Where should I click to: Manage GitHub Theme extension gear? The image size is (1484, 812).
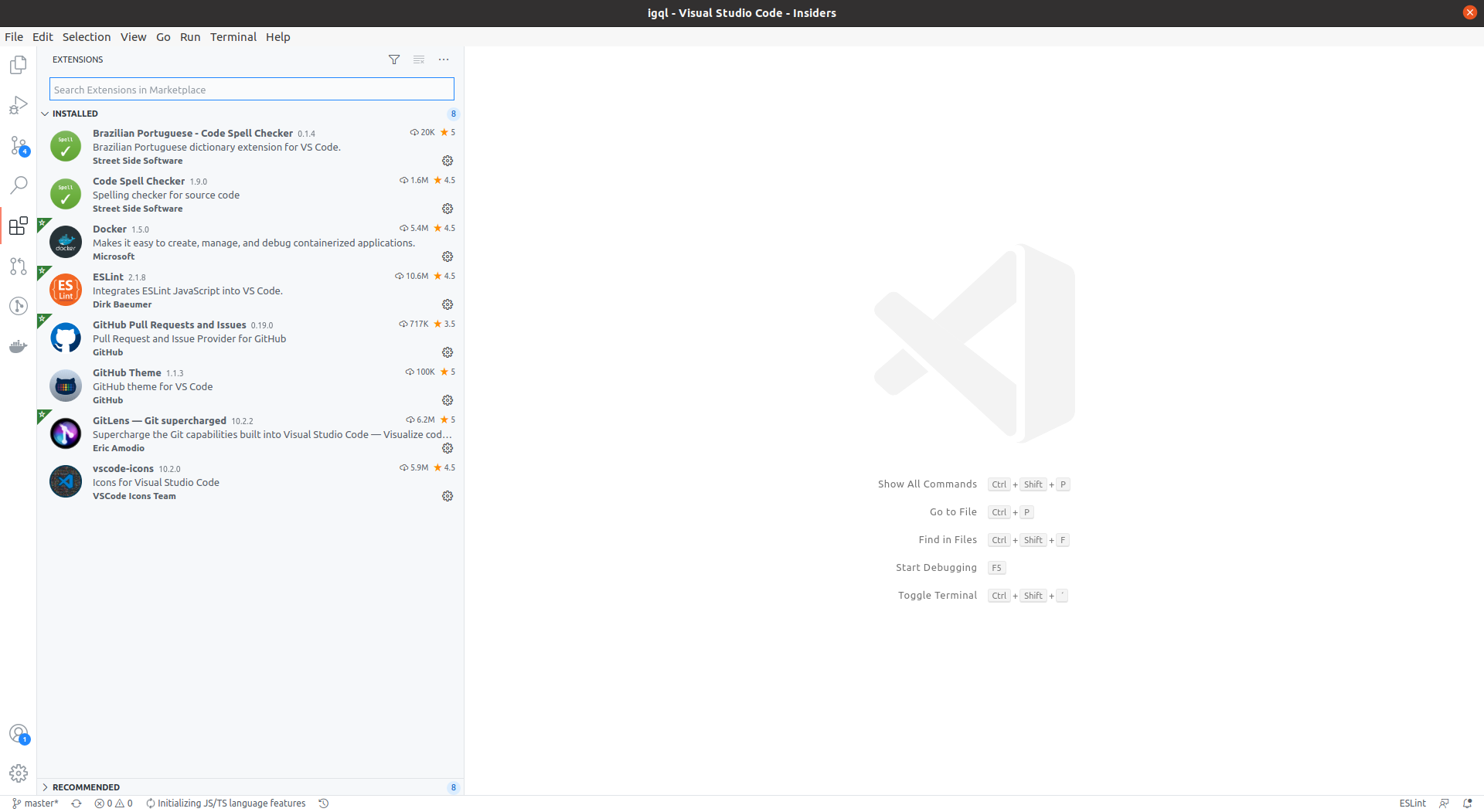click(448, 400)
